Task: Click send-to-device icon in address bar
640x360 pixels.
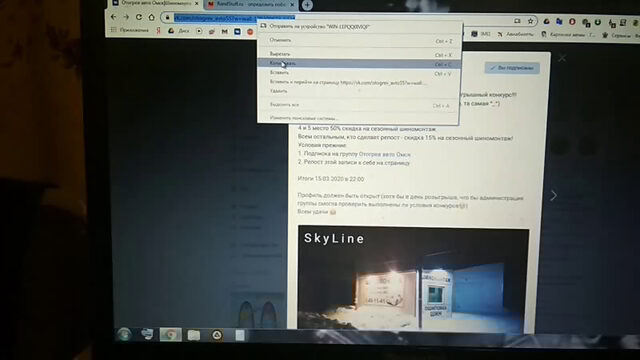Action: (517, 21)
